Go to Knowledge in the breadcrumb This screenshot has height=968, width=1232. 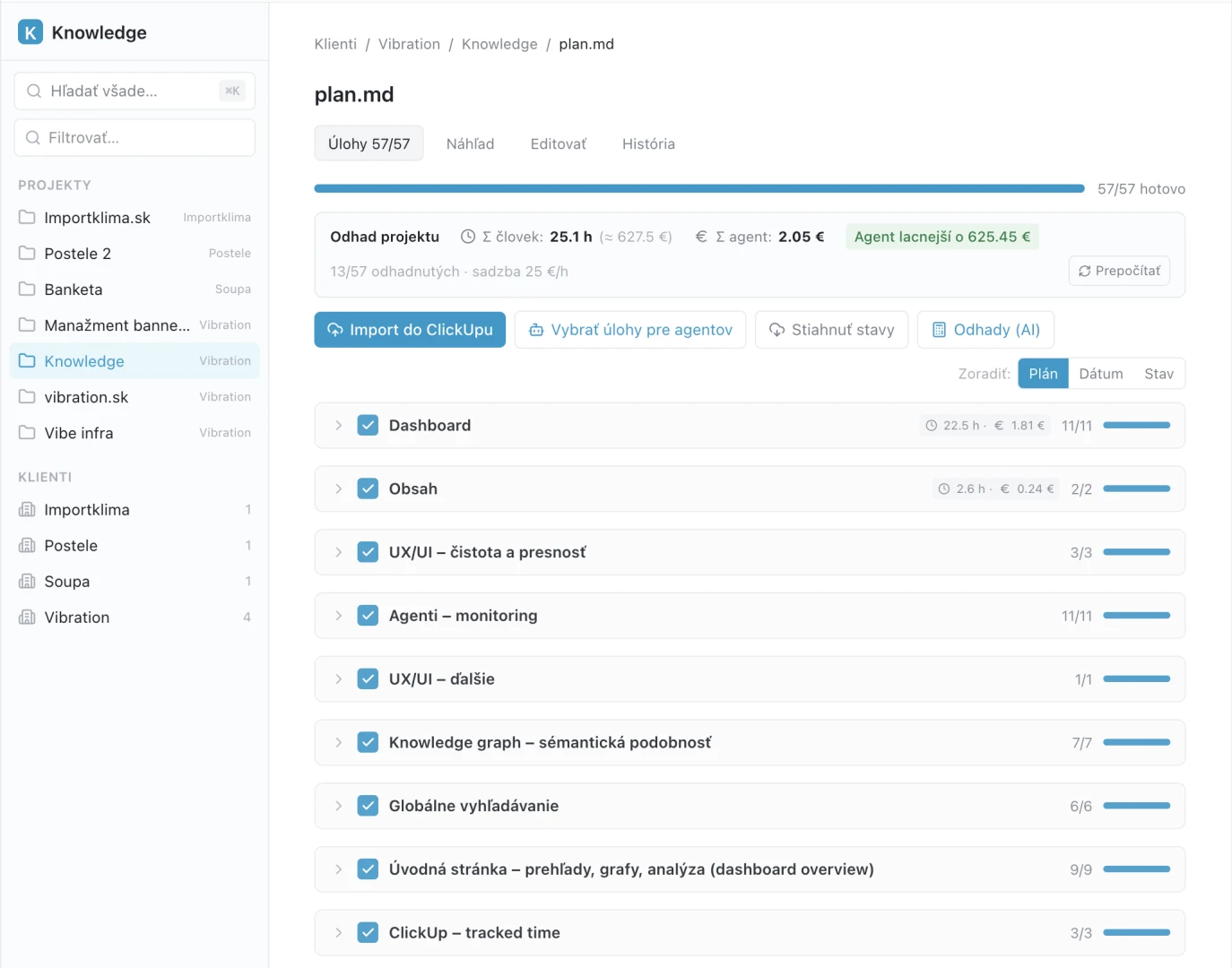tap(499, 44)
